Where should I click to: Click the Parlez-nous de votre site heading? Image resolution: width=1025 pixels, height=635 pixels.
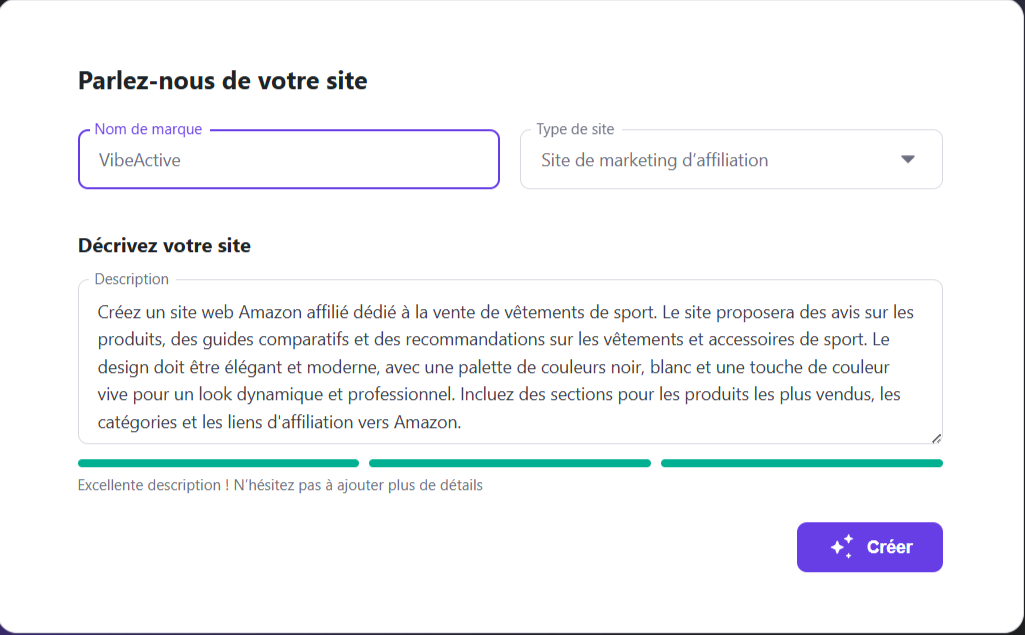(223, 80)
